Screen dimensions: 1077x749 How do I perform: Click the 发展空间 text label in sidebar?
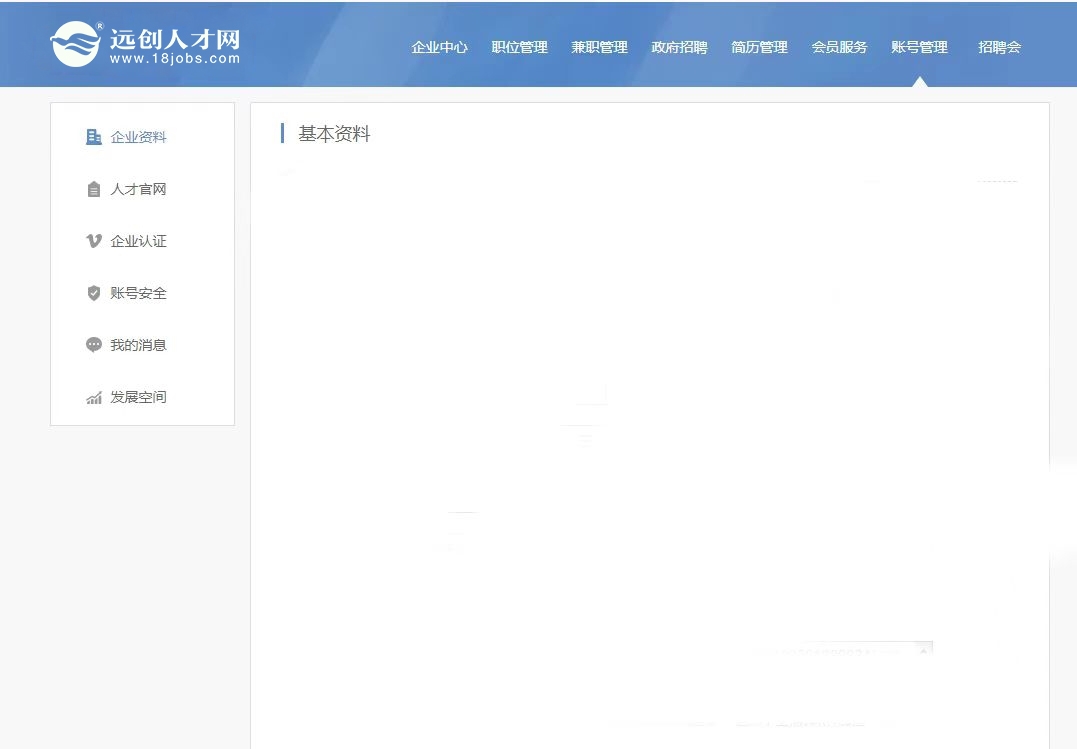point(138,397)
